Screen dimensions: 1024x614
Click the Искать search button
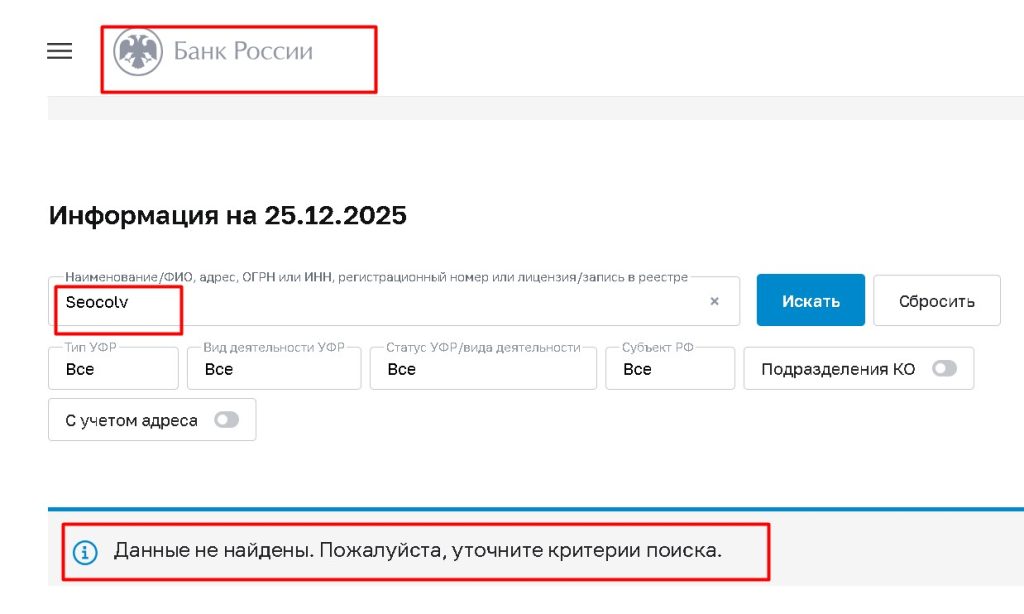[810, 300]
